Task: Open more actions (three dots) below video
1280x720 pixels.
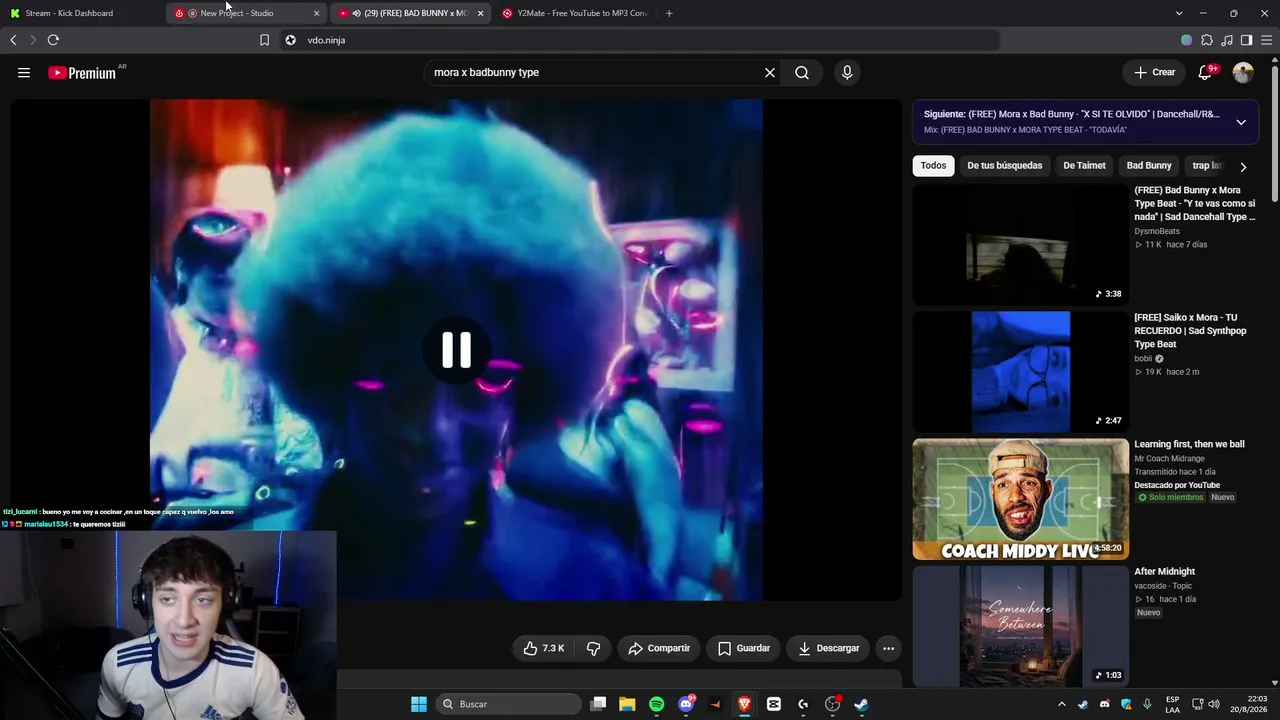Action: point(888,648)
